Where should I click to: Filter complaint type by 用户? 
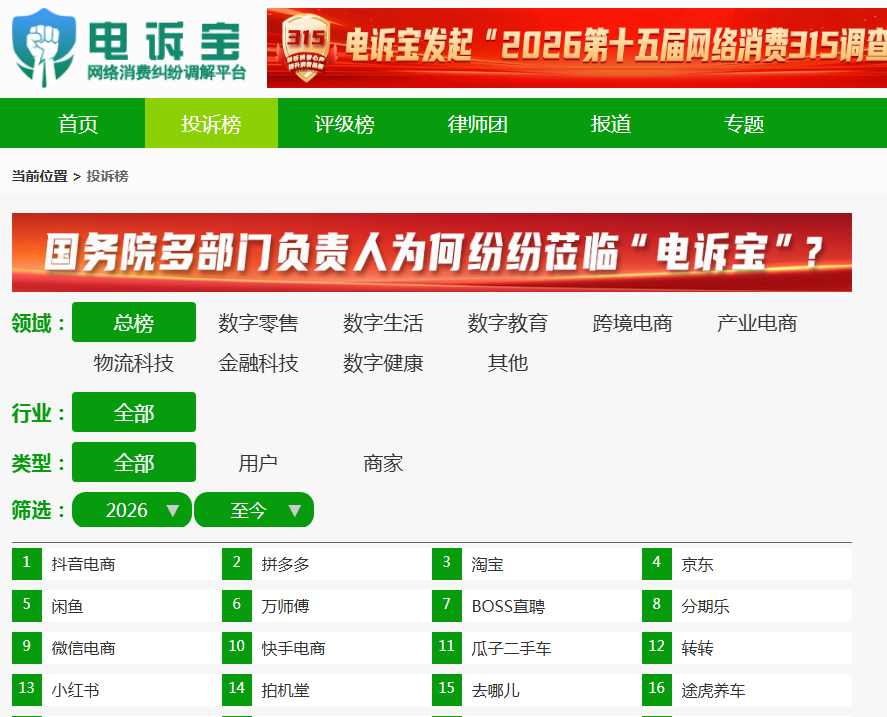point(258,463)
